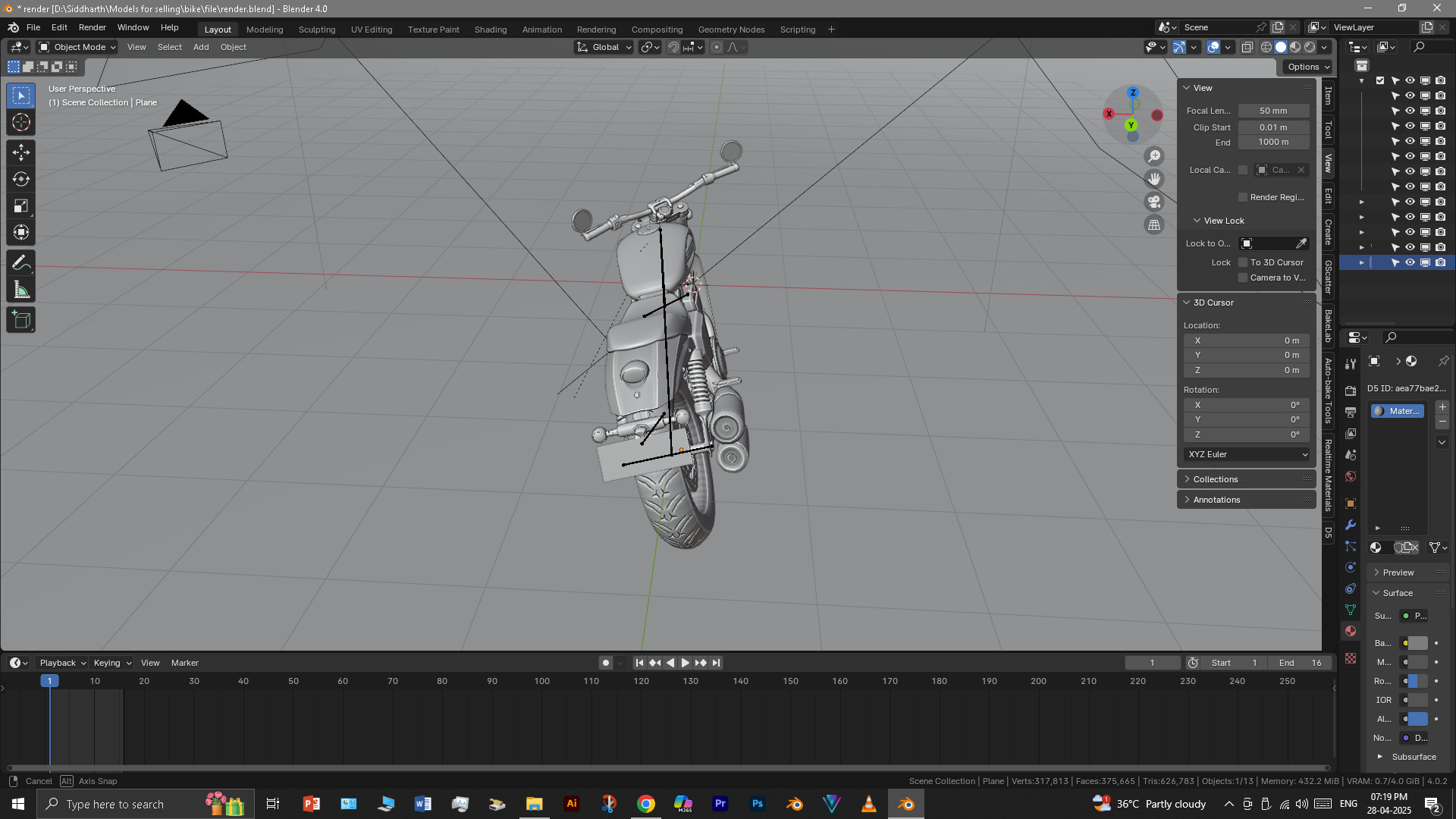
Task: Switch to the Shading workspace tab
Action: point(491,30)
